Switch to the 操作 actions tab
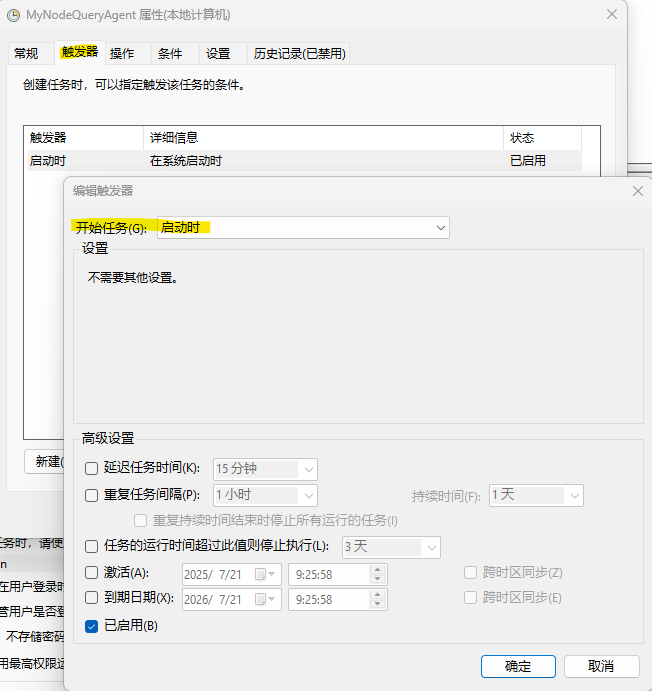This screenshot has height=691, width=652. pyautogui.click(x=122, y=53)
